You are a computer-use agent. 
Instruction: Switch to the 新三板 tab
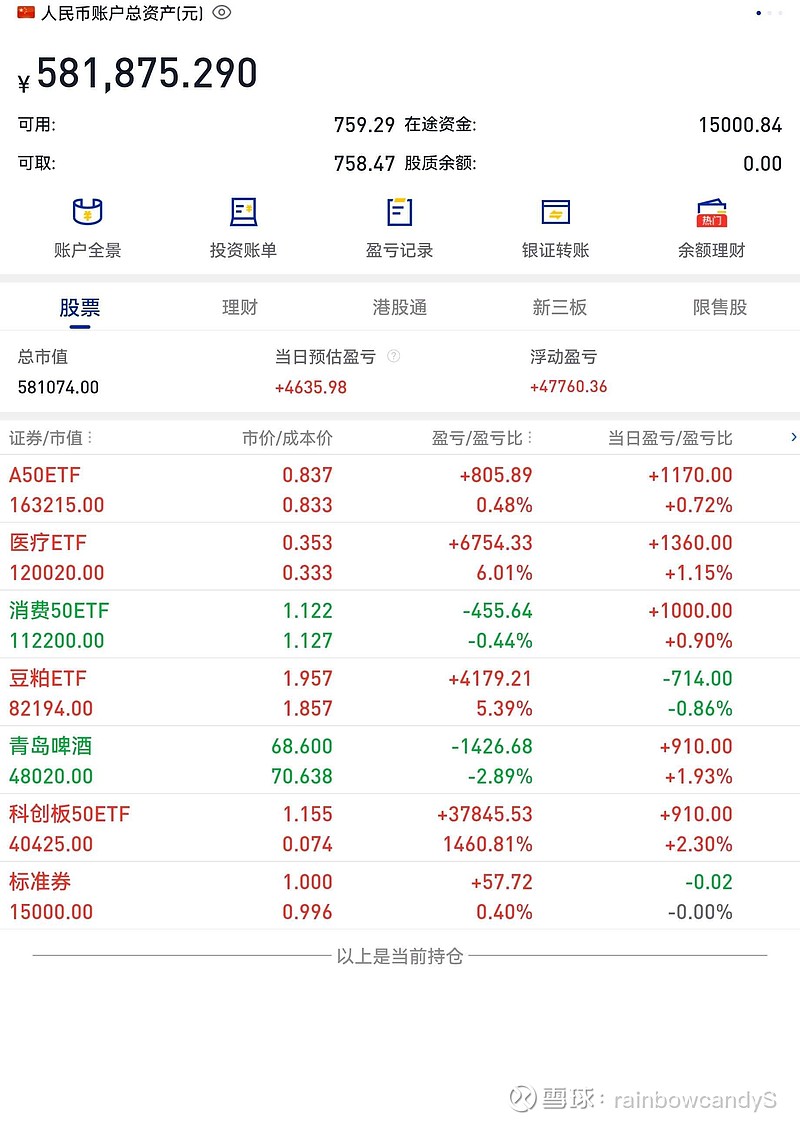(560, 308)
